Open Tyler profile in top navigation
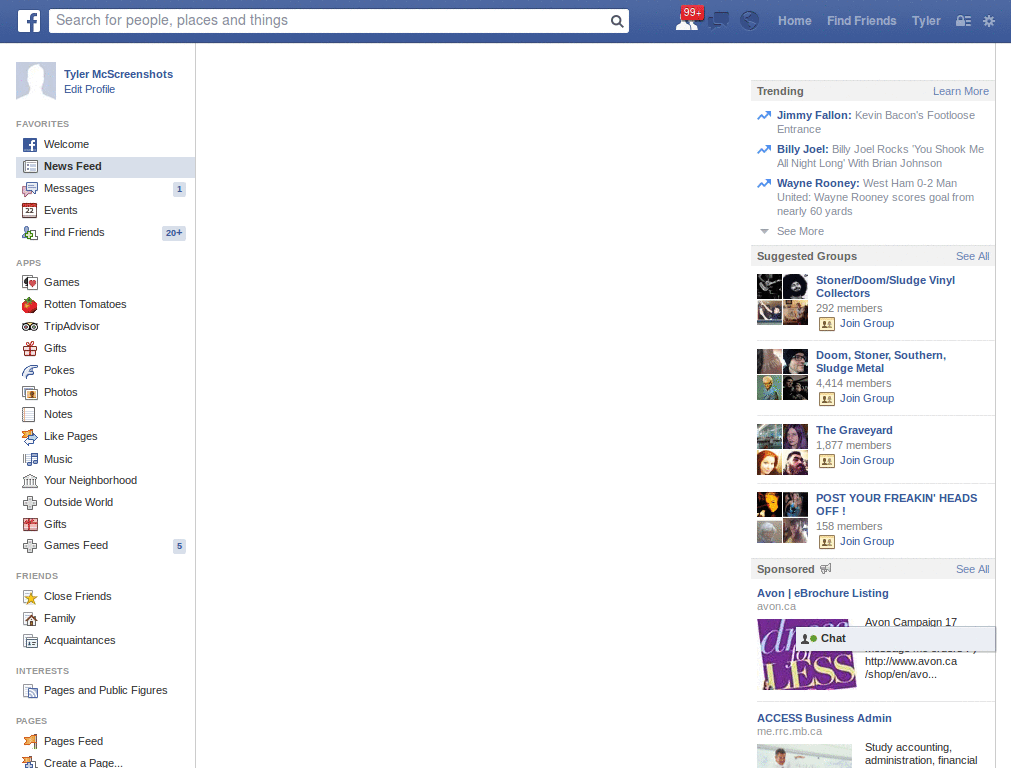The width and height of the screenshot is (1024, 768). pyautogui.click(x=926, y=21)
